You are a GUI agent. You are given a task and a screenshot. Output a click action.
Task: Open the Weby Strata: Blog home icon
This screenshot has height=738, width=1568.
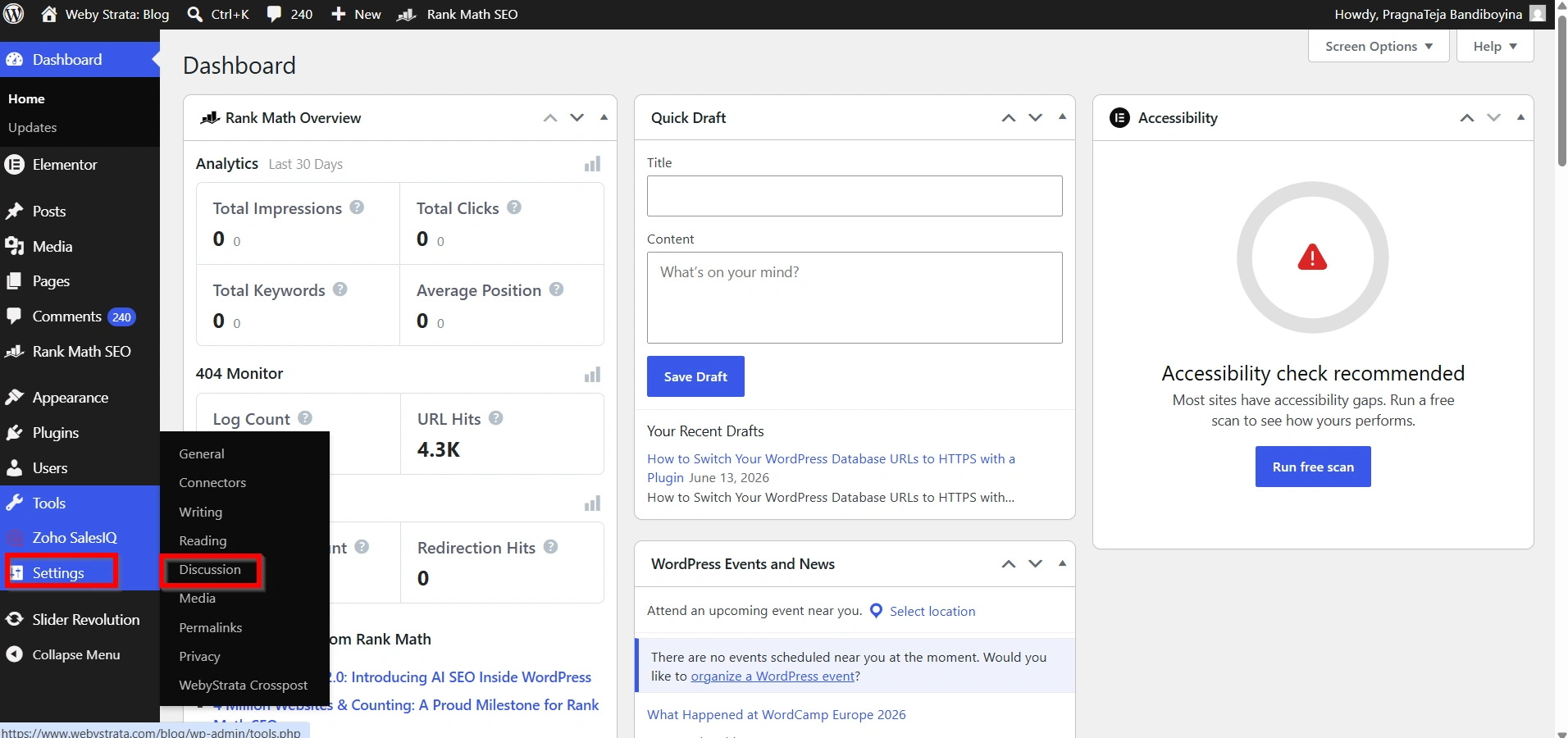pos(49,14)
